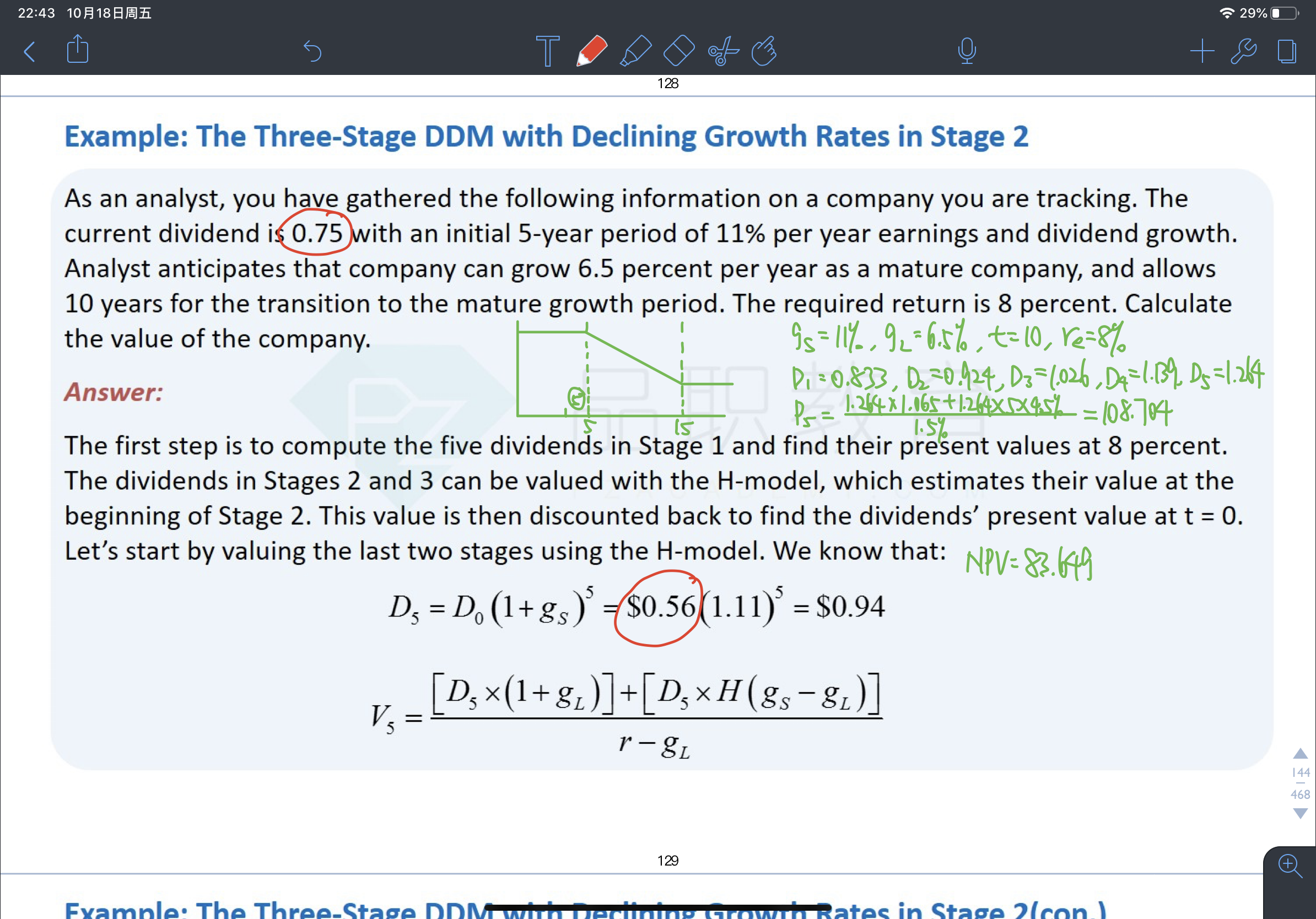Image resolution: width=1316 pixels, height=919 pixels.
Task: Select the red Pen tool
Action: pyautogui.click(x=591, y=51)
